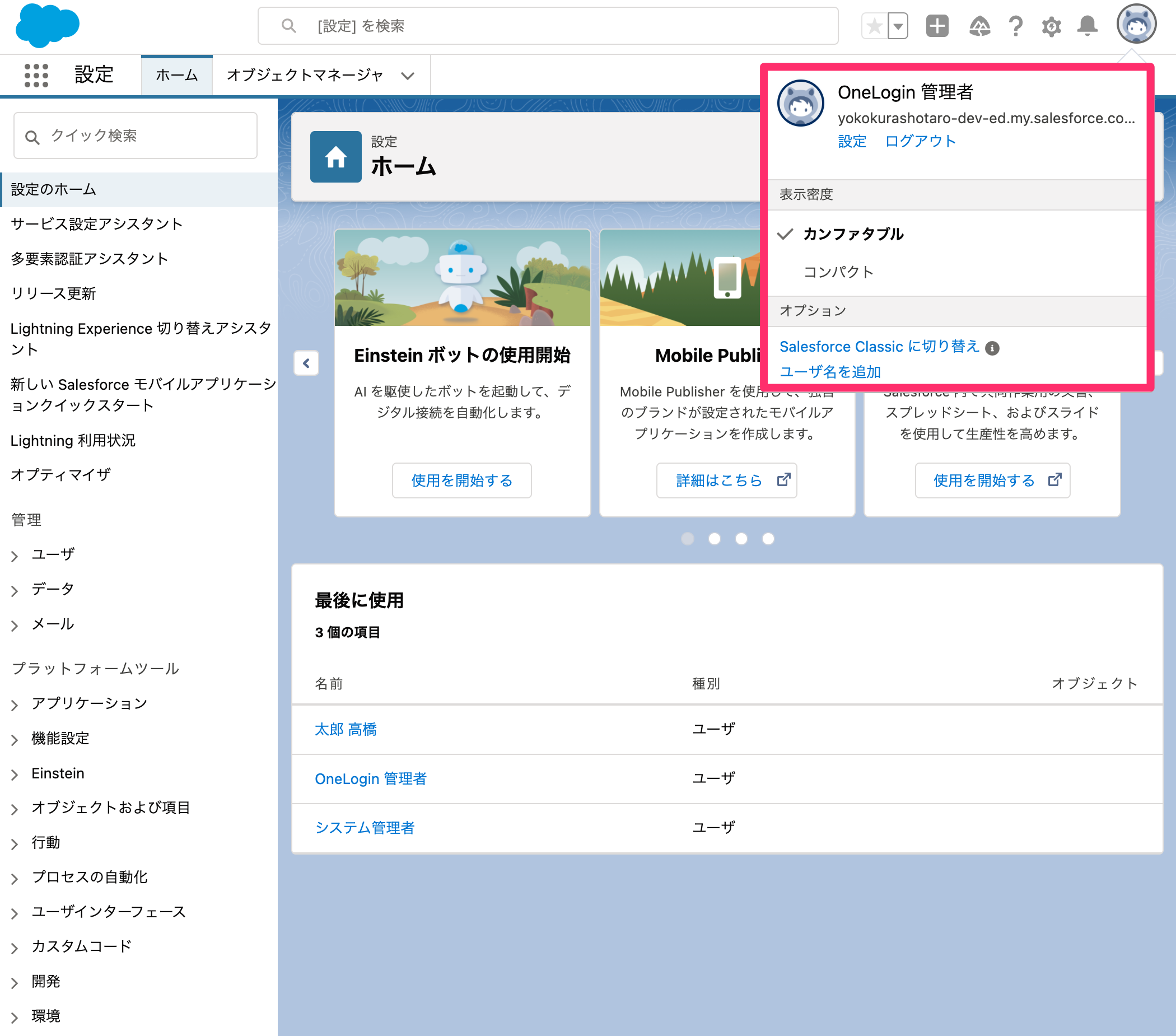Click the favorites star icon

tap(874, 26)
